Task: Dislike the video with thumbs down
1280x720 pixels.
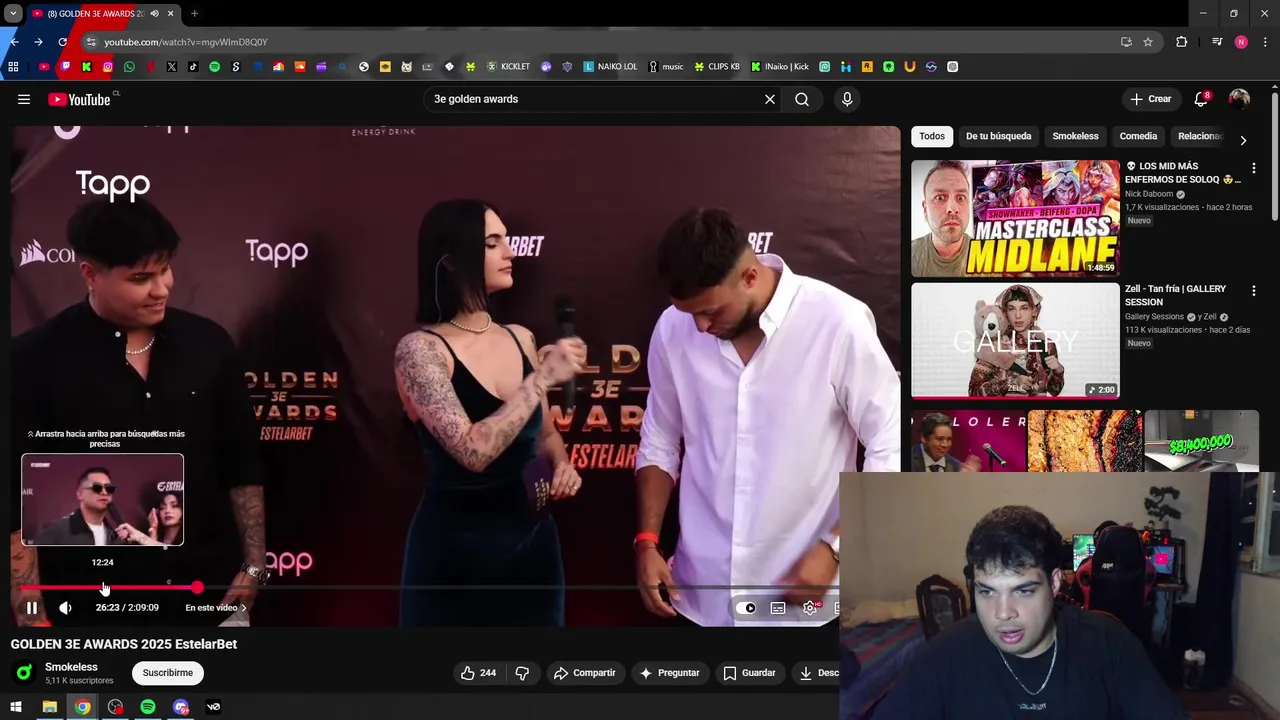Action: 522,673
